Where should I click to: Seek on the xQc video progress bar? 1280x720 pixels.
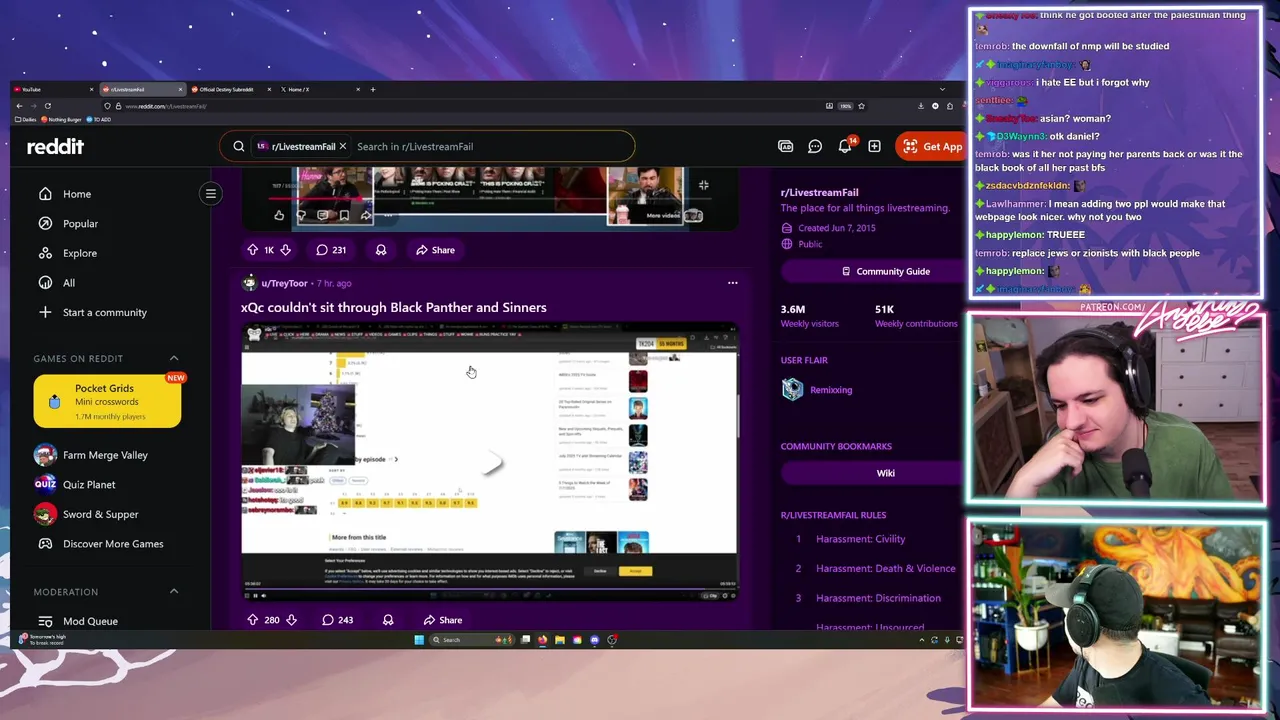click(x=489, y=590)
